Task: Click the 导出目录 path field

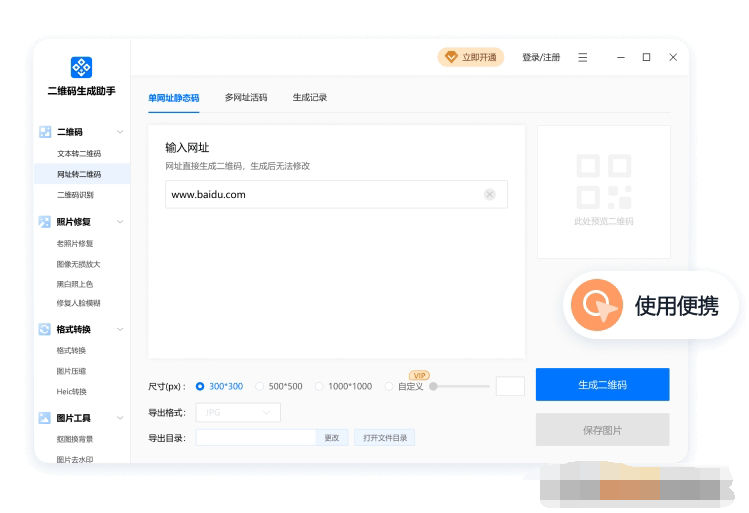Action: (256, 438)
